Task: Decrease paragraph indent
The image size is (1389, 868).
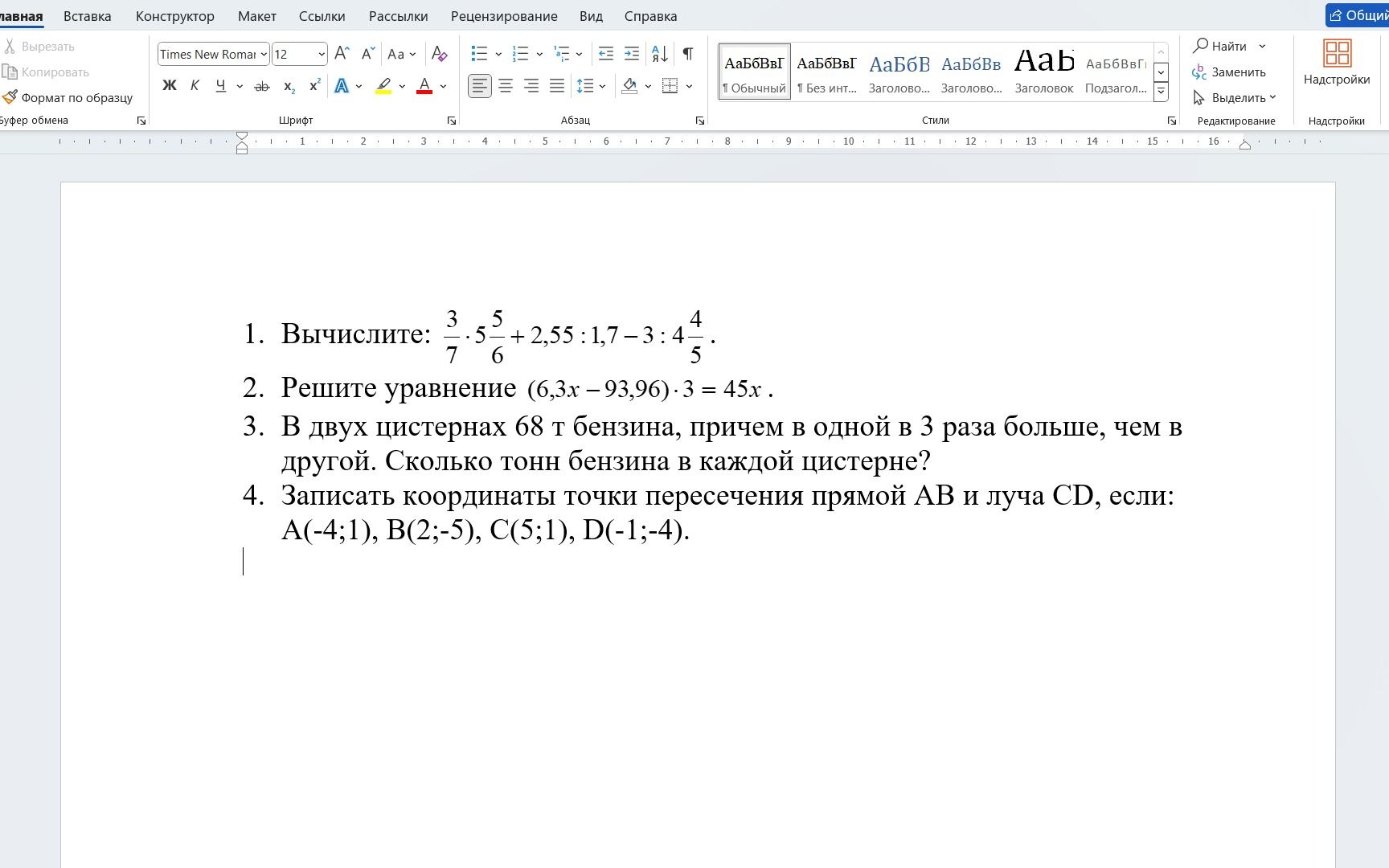Action: coord(606,54)
